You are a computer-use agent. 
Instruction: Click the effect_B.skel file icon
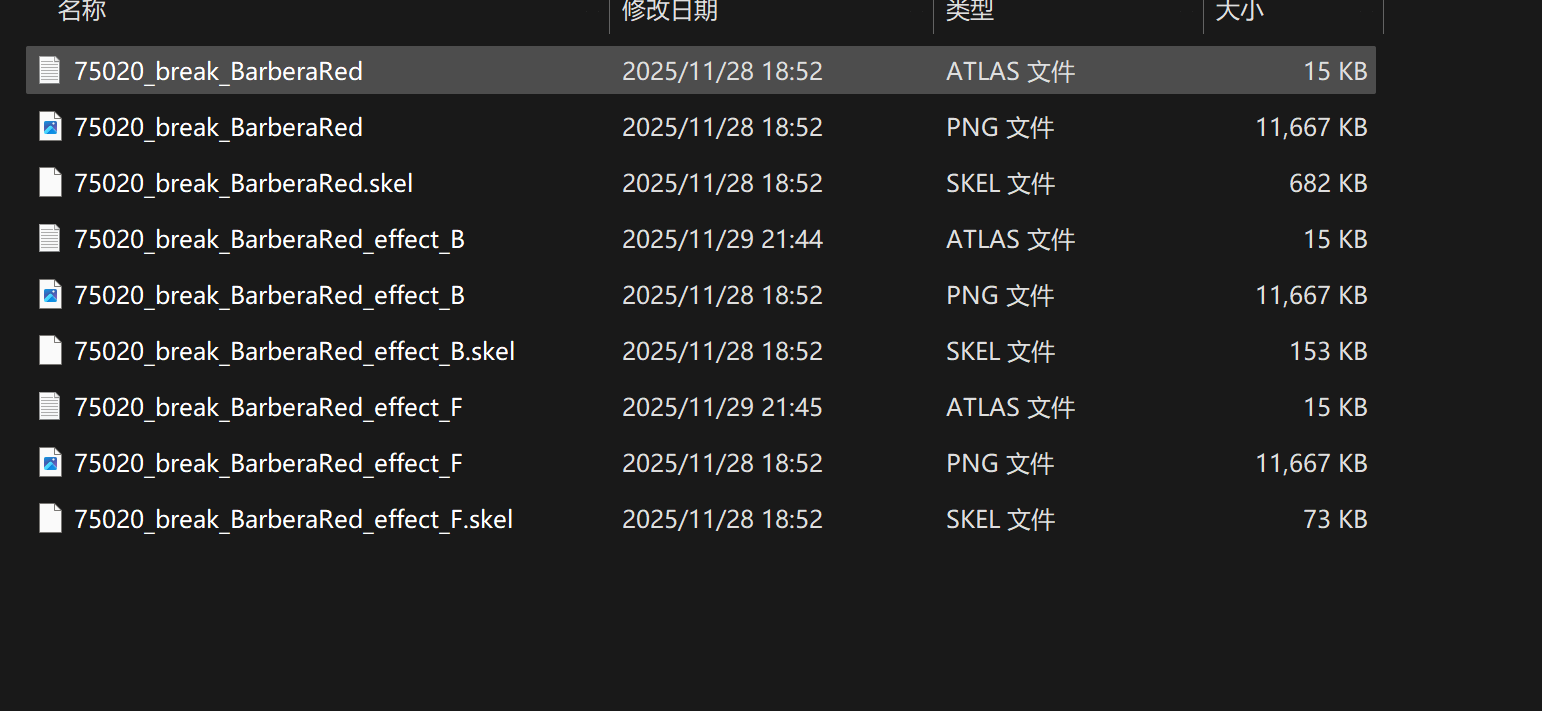pos(50,350)
